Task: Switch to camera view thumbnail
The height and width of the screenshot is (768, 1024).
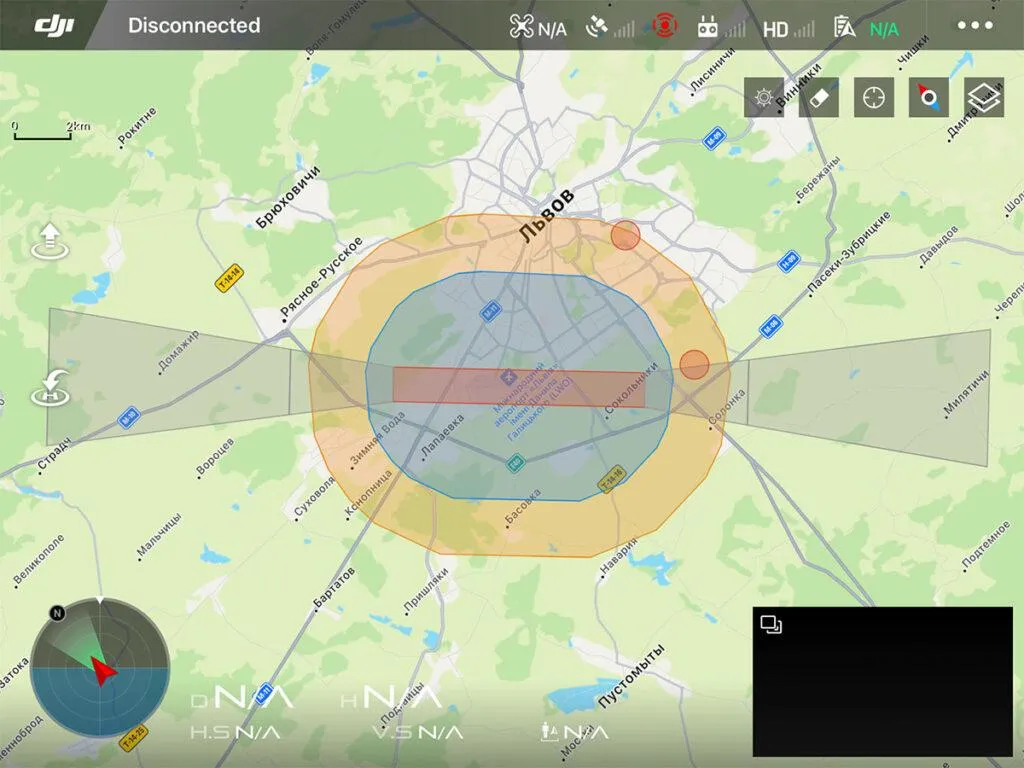Action: 882,682
